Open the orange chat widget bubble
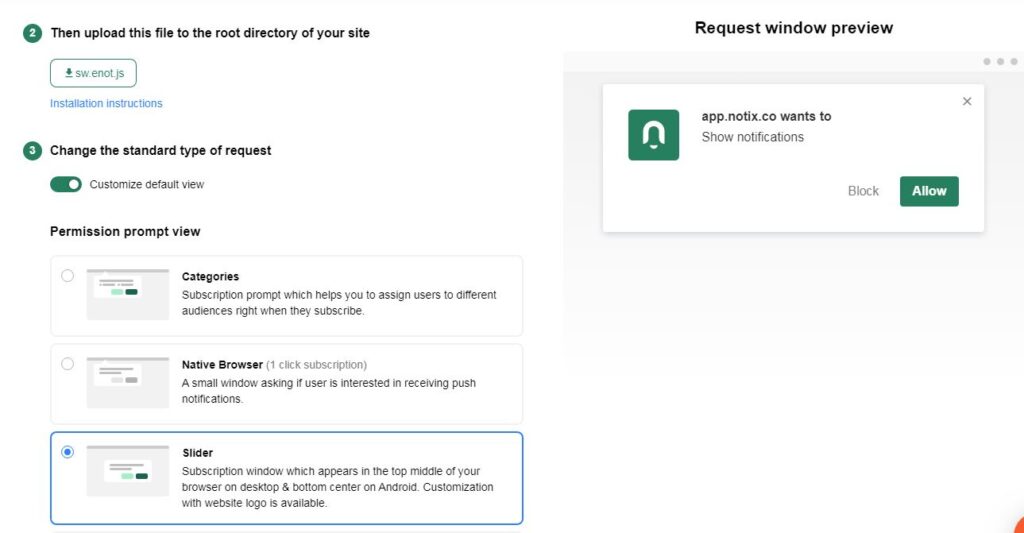Image resolution: width=1024 pixels, height=533 pixels. [1017, 526]
